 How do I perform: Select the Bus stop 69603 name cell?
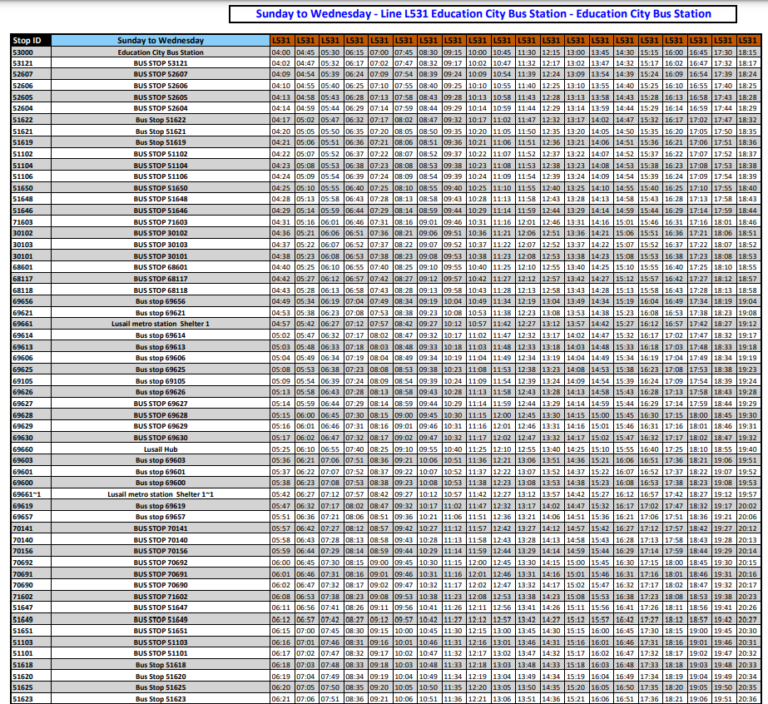point(160,460)
